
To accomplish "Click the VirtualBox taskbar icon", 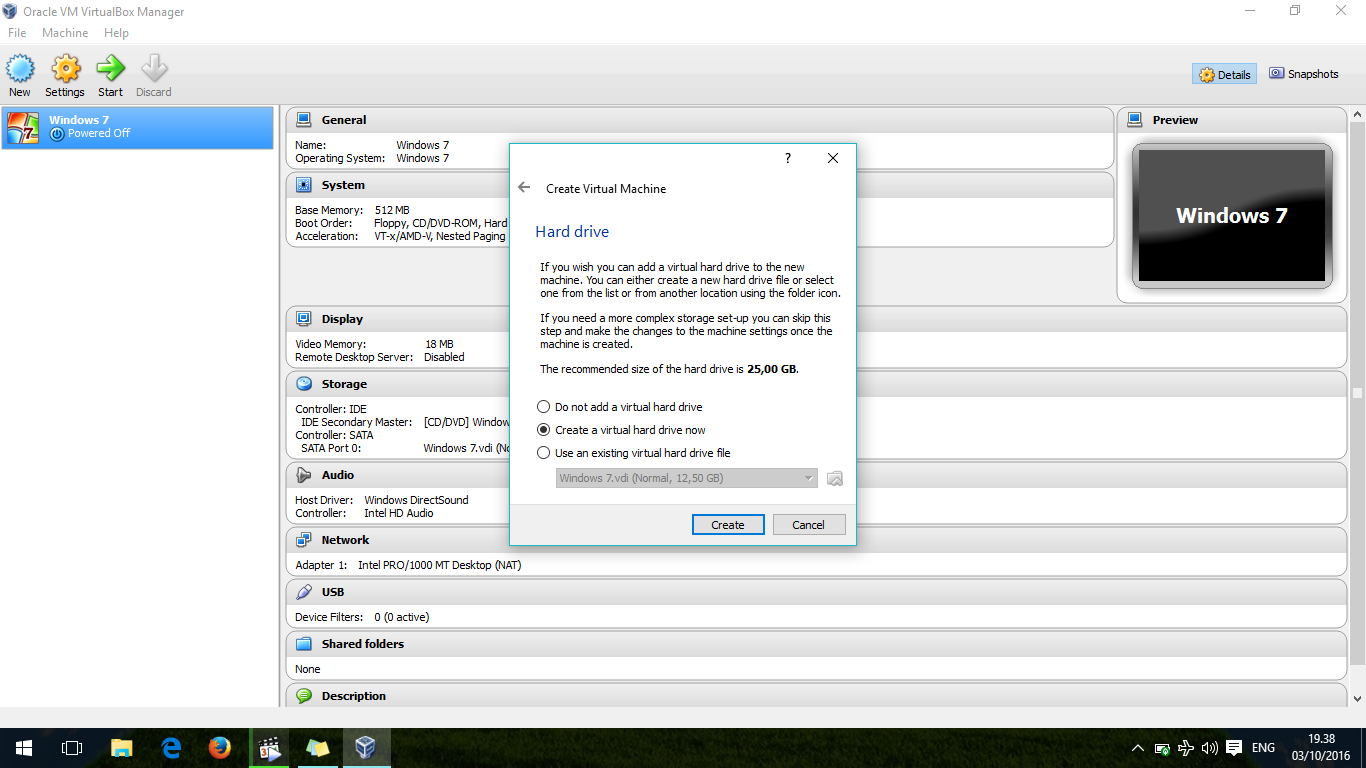I will (x=366, y=748).
